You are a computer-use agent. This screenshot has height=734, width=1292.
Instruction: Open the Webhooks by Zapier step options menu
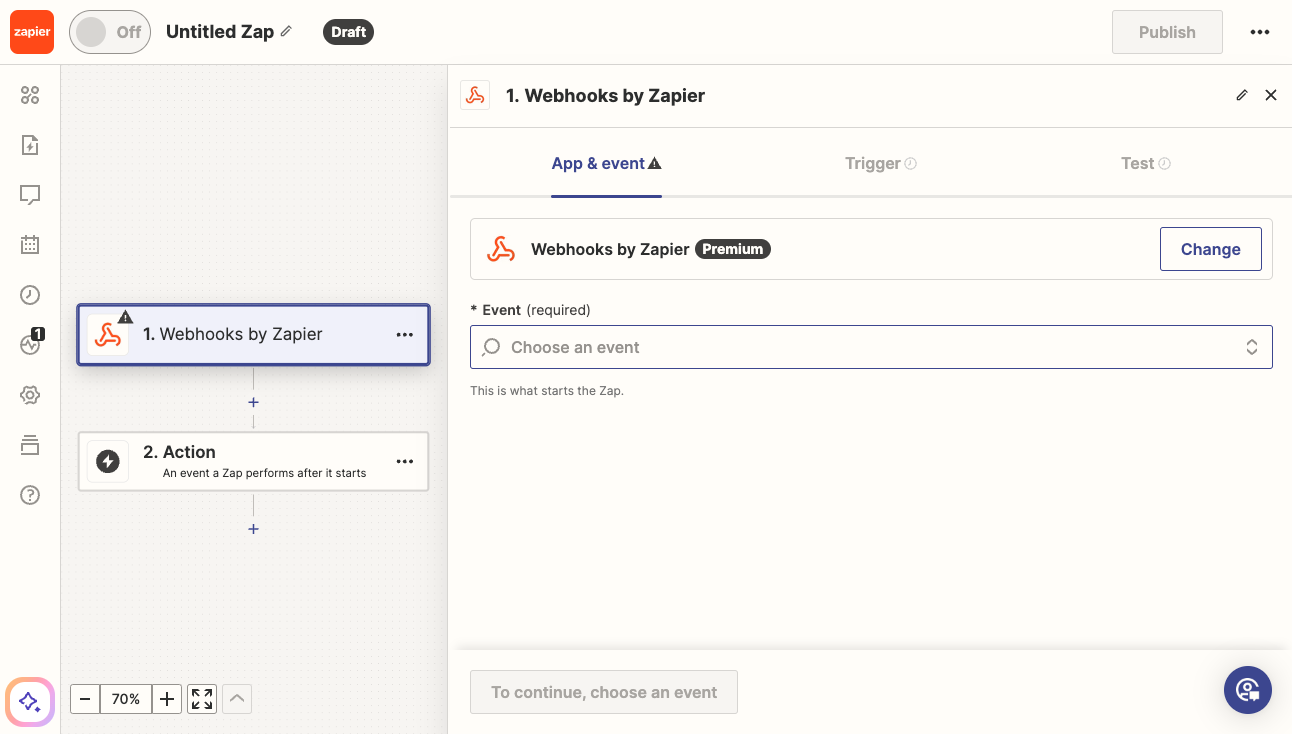[x=405, y=335]
